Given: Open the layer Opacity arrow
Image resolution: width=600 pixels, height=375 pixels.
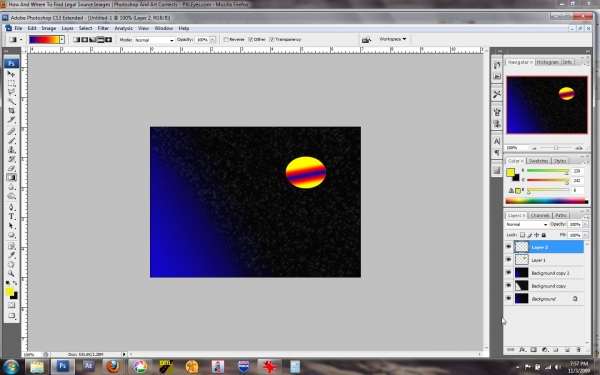Looking at the screenshot, I should pyautogui.click(x=585, y=224).
